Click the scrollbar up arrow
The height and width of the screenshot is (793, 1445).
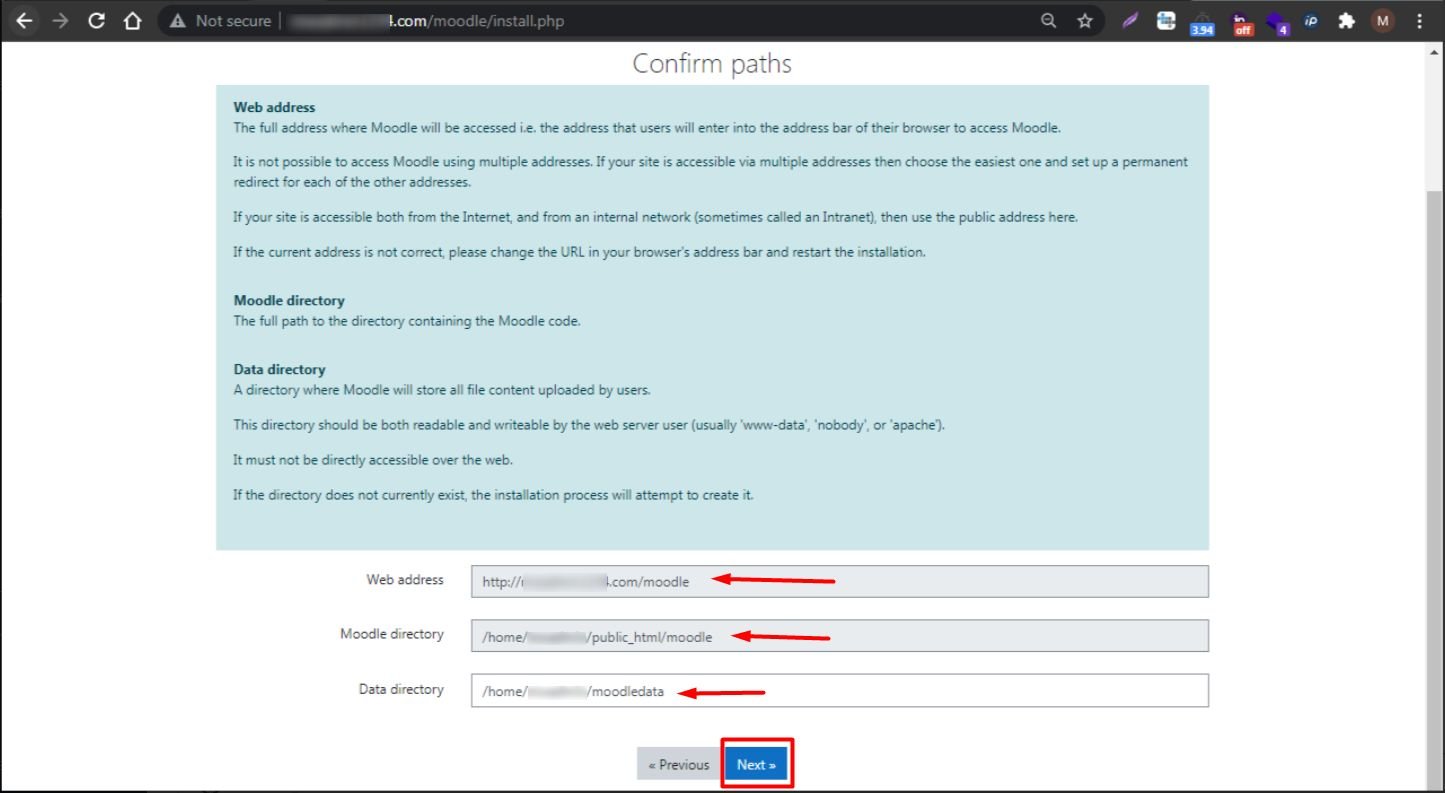1435,53
